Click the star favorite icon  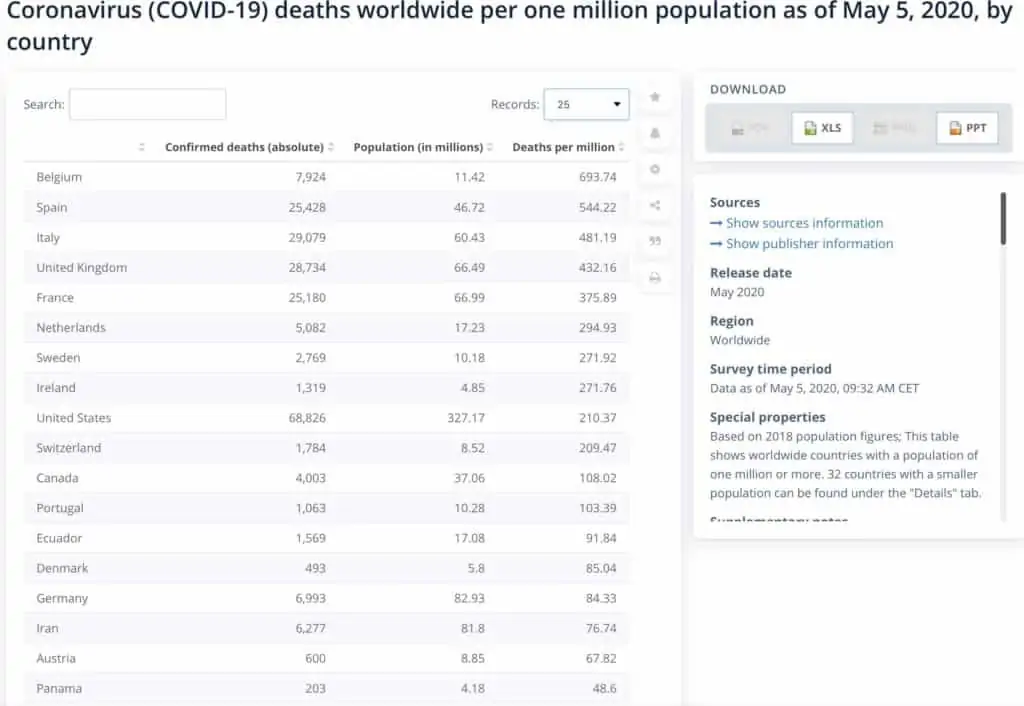pos(655,97)
